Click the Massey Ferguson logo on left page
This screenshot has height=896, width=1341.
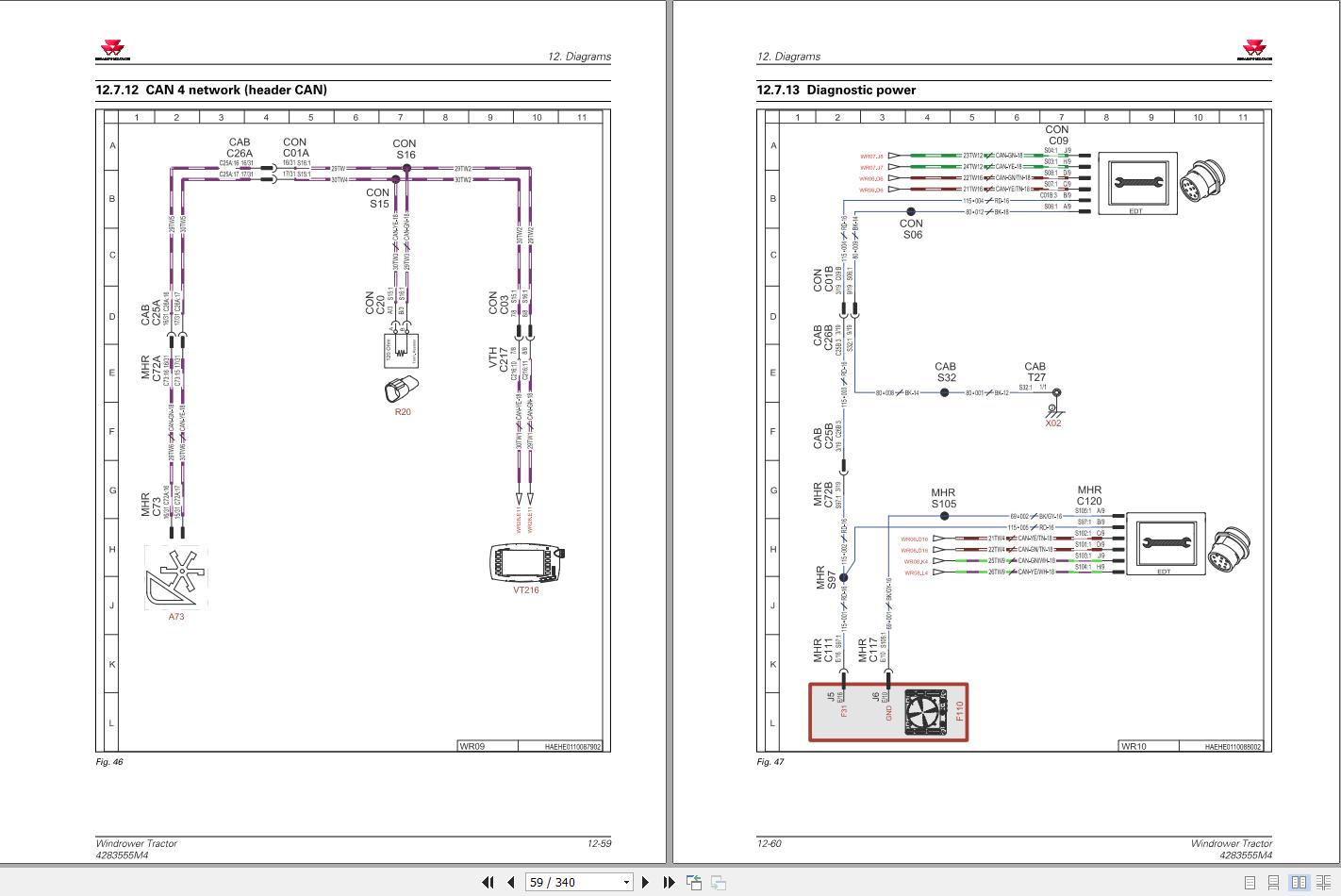click(x=119, y=51)
